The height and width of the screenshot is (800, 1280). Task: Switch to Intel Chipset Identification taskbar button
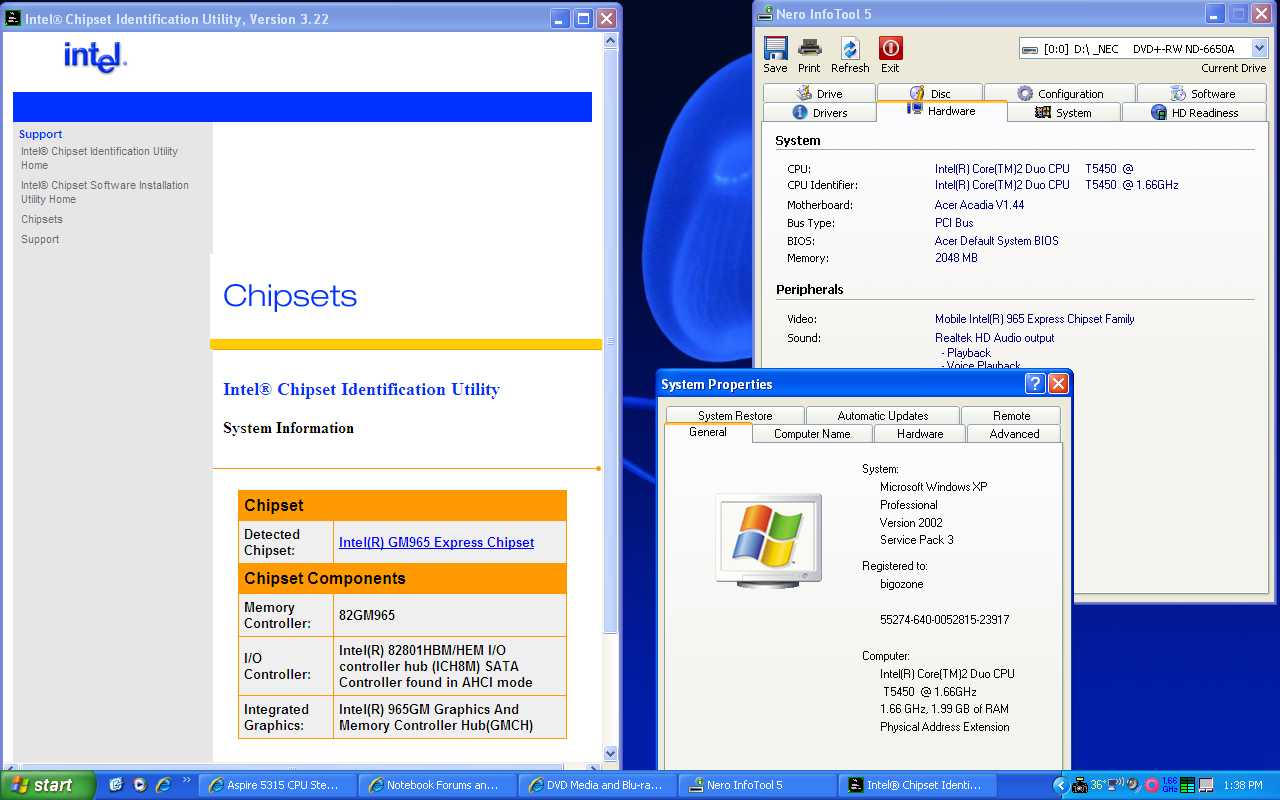click(918, 785)
